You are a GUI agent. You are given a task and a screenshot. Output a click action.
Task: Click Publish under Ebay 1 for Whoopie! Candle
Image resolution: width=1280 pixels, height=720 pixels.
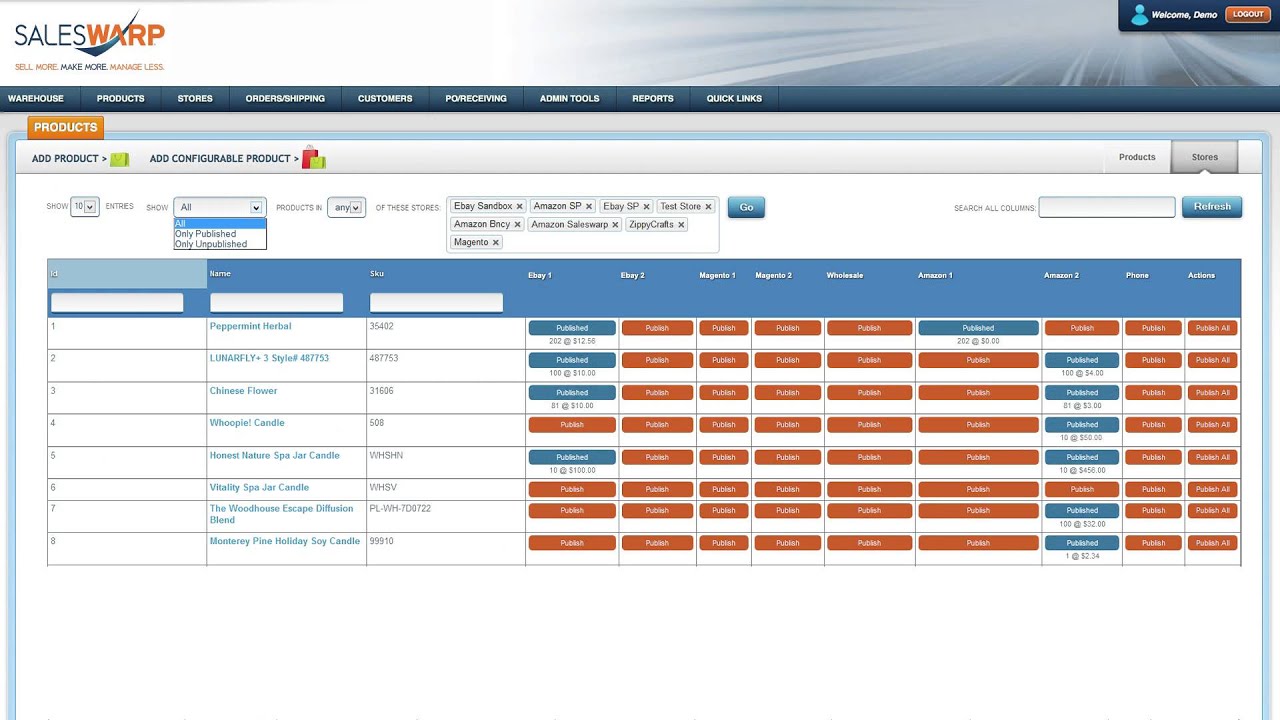click(x=572, y=425)
